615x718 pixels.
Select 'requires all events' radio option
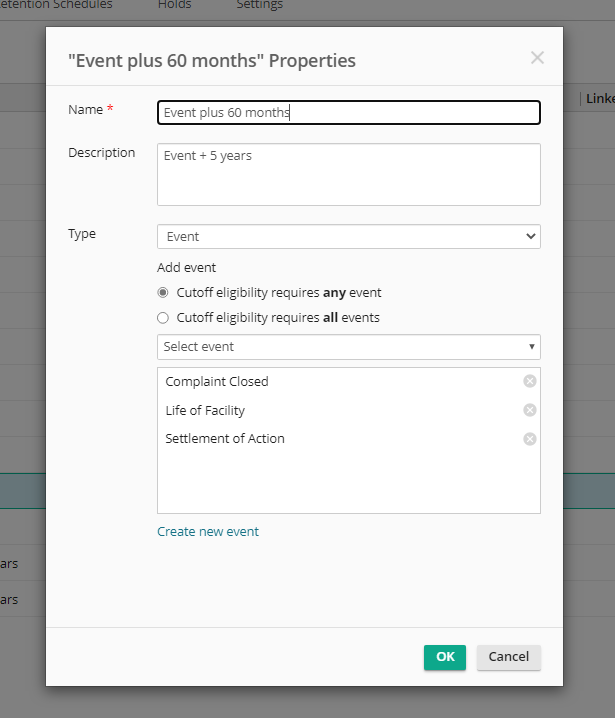pos(163,318)
